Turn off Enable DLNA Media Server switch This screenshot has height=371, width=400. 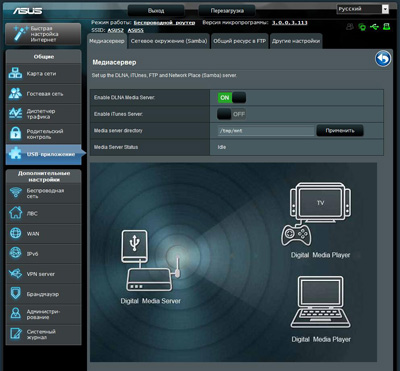232,98
